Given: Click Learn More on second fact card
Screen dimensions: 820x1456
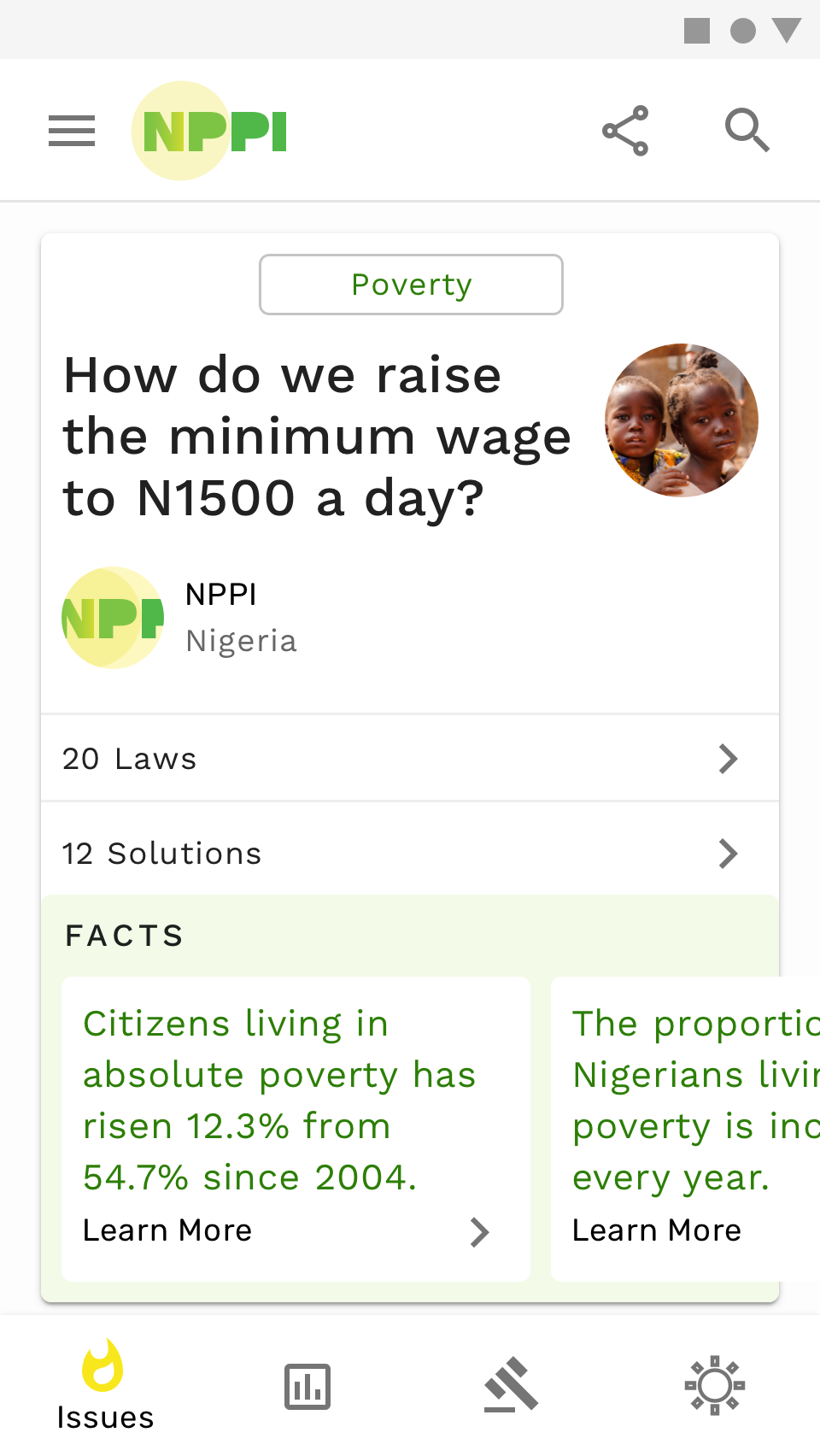Looking at the screenshot, I should (657, 1230).
